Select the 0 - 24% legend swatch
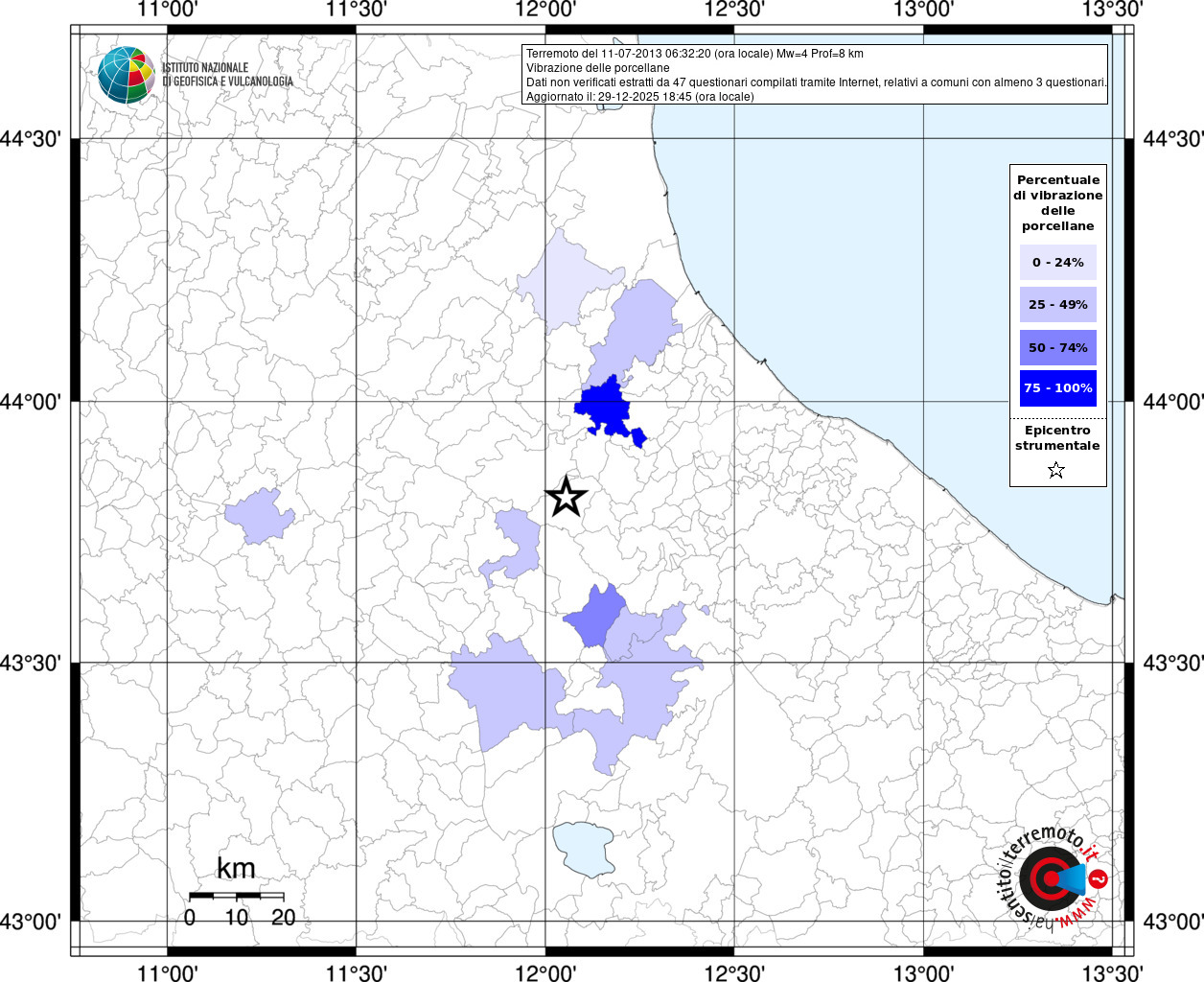This screenshot has width=1204, height=982. click(1058, 262)
